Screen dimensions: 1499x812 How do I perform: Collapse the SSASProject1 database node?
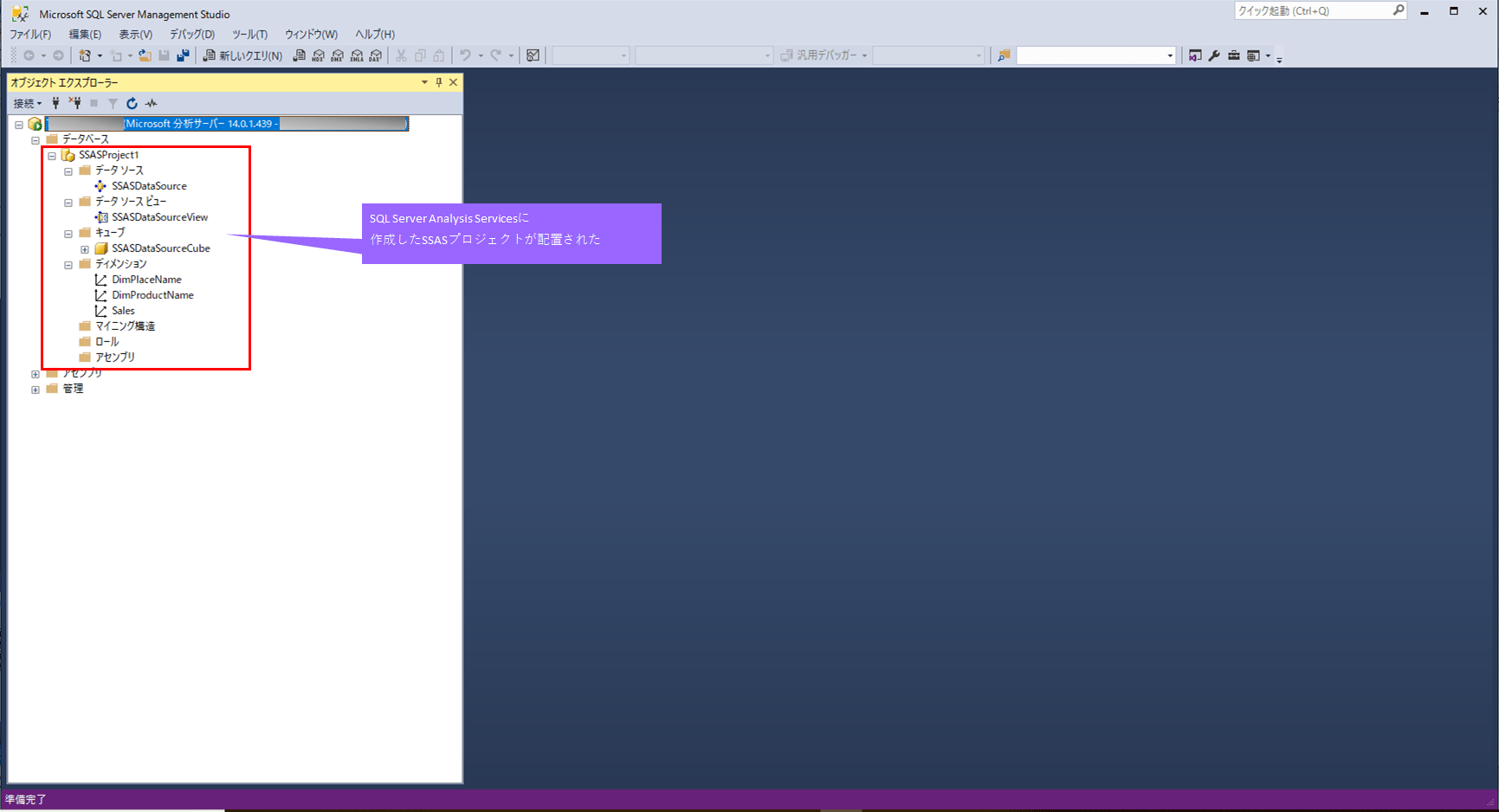tap(52, 156)
